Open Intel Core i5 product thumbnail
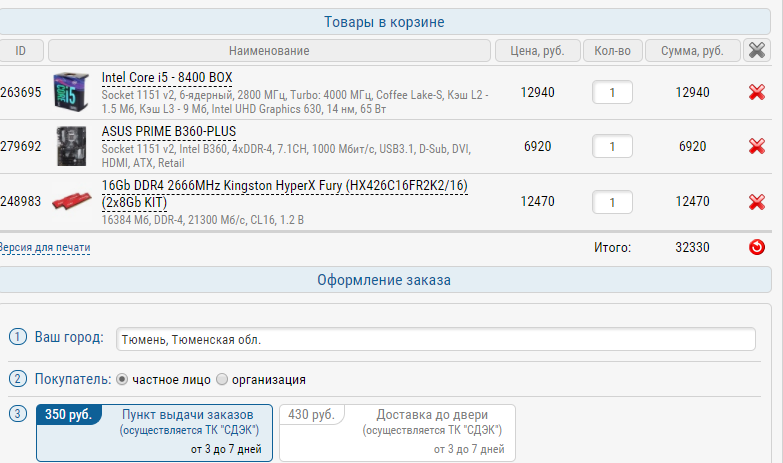783x463 pixels. (x=71, y=92)
